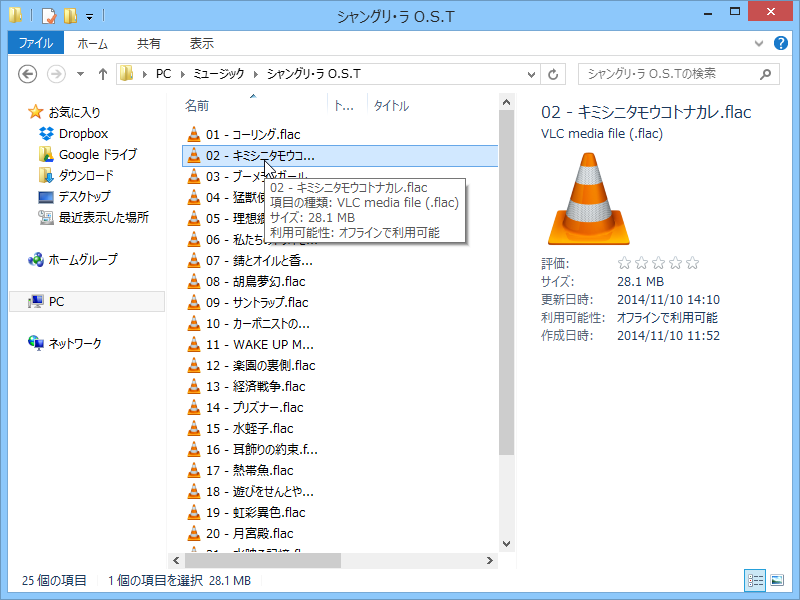Switch to the 共有 ribbon tab
The image size is (800, 600).
(x=149, y=43)
